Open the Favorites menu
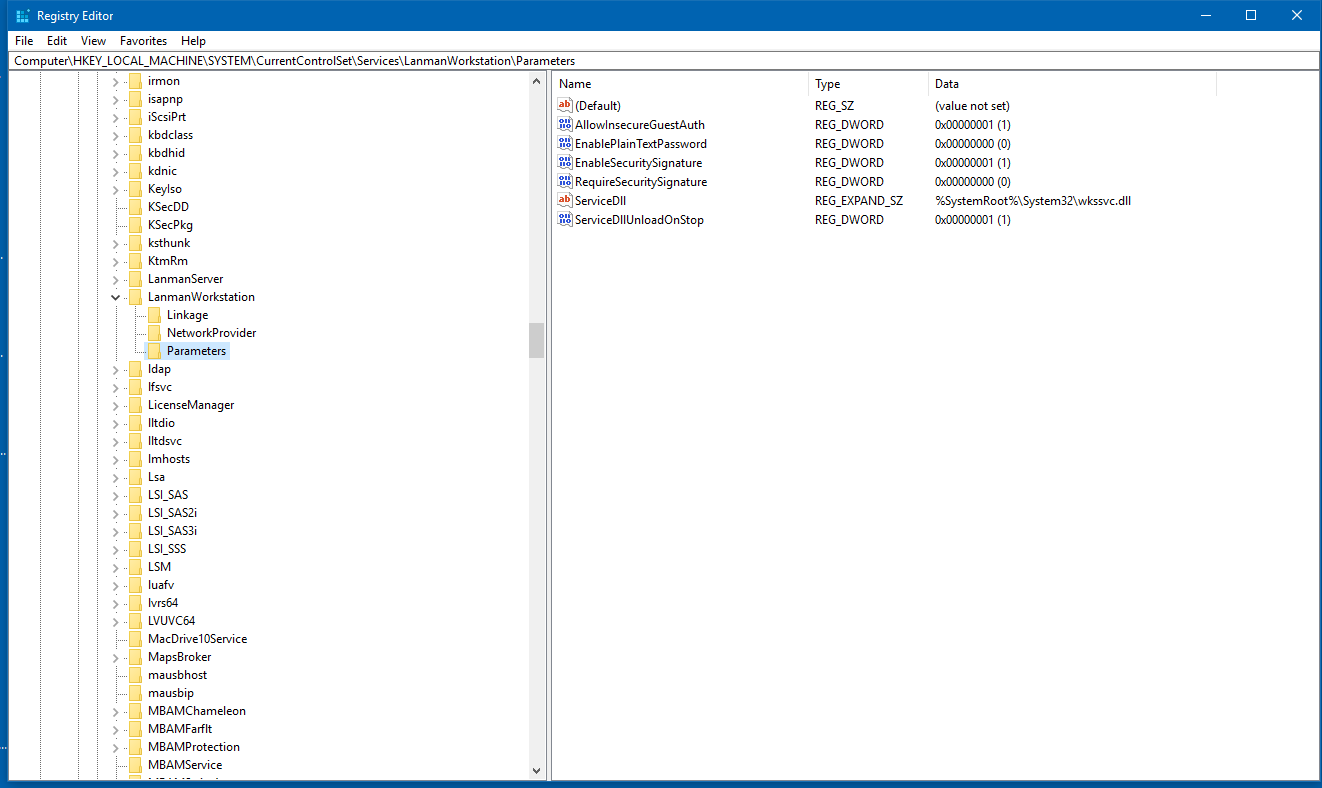1322x788 pixels. click(143, 41)
